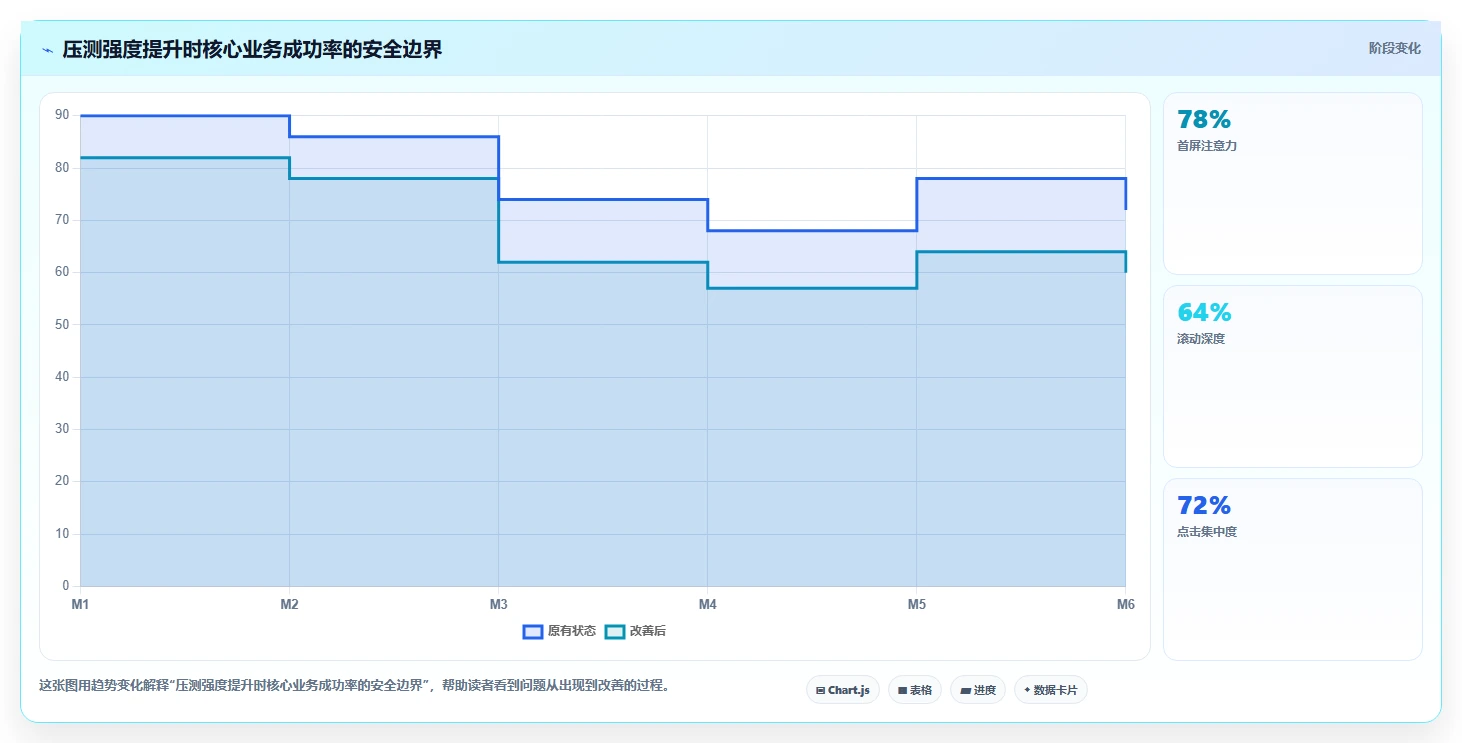The height and width of the screenshot is (743, 1462).
Task: Click the sparkle icon in the 数据卡片 pill
Action: 1027,690
